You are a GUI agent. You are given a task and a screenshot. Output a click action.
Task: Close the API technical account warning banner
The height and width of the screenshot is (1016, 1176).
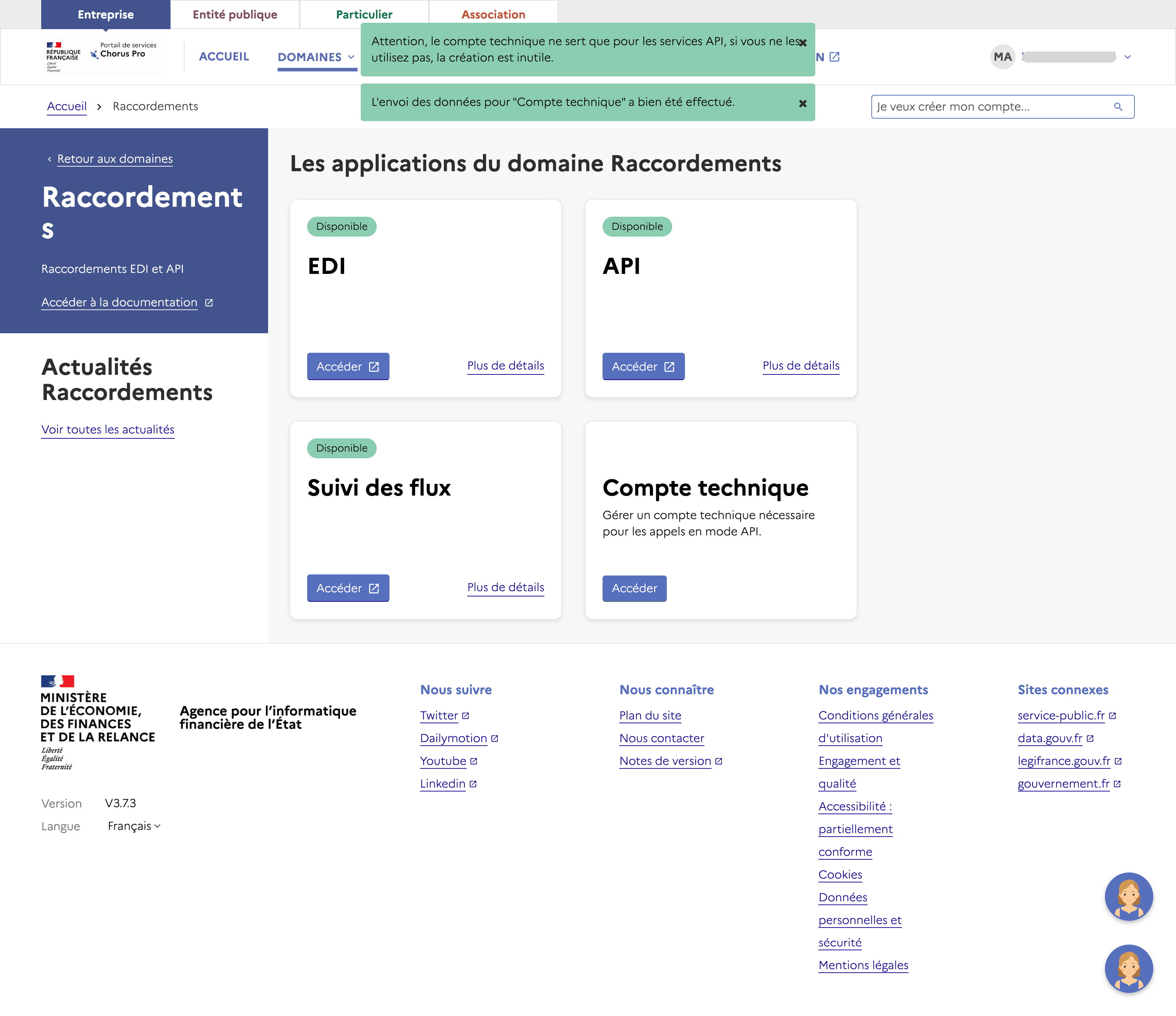tap(802, 43)
